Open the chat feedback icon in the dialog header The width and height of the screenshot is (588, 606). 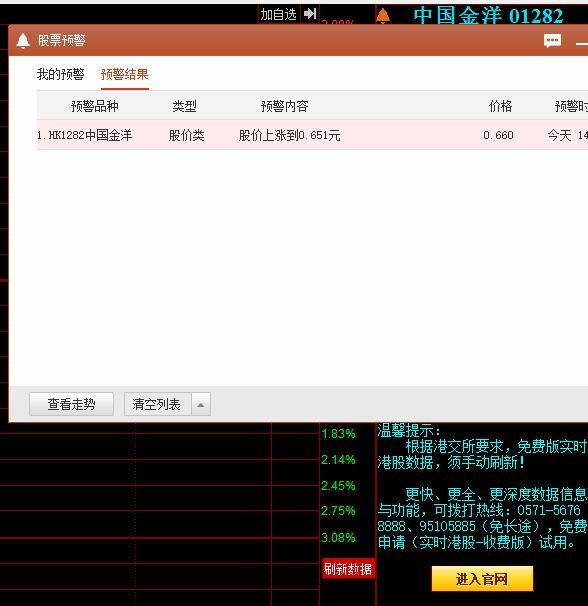(x=552, y=41)
